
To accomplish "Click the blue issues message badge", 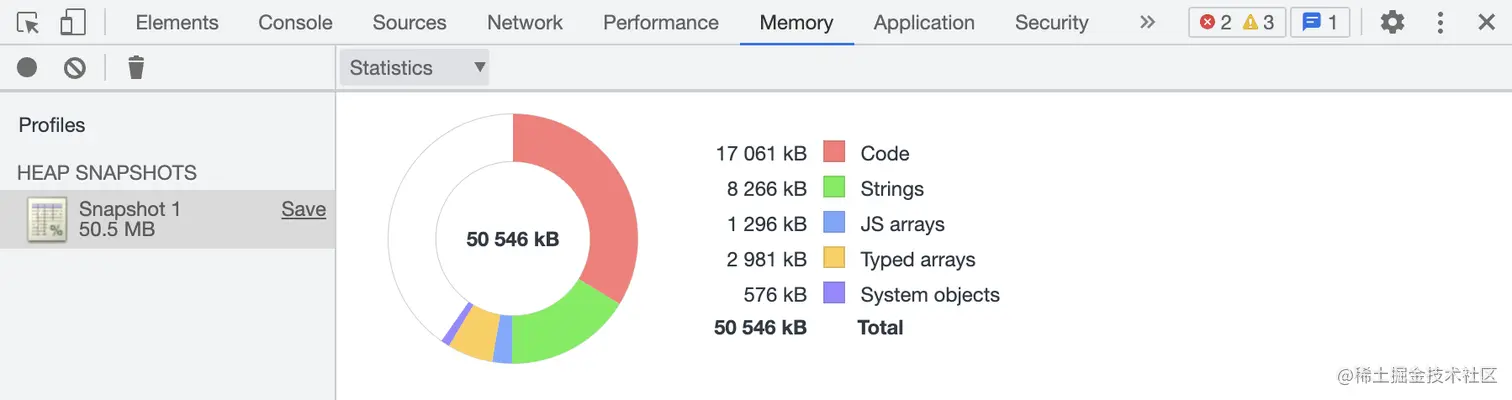I will coord(1320,22).
